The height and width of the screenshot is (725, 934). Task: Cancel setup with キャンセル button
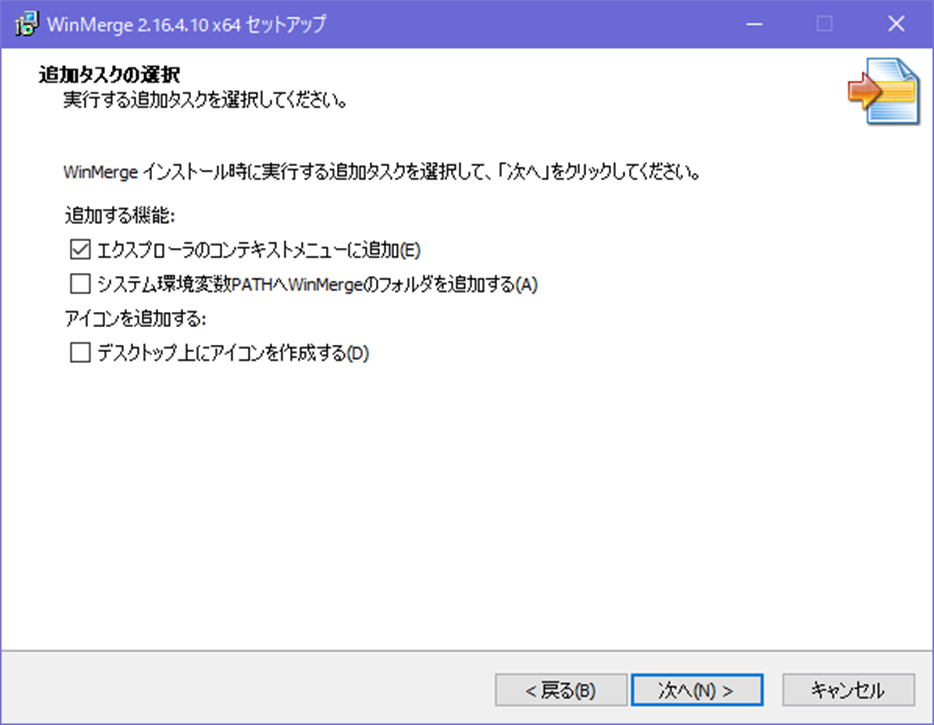(848, 690)
